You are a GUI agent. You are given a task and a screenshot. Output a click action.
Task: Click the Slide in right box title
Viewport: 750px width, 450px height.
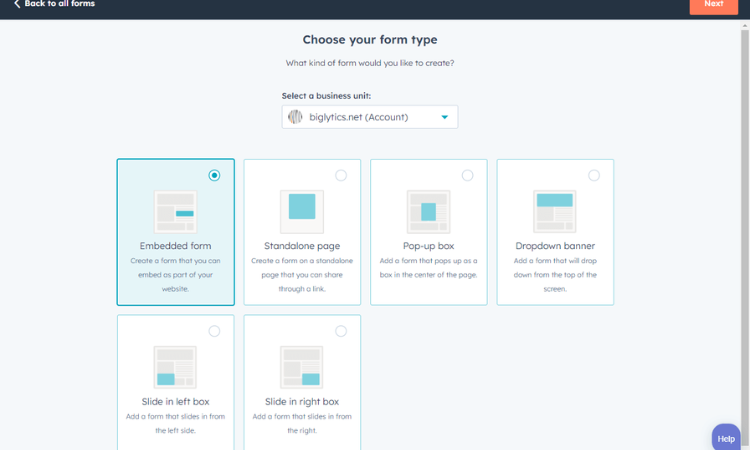[x=302, y=402]
